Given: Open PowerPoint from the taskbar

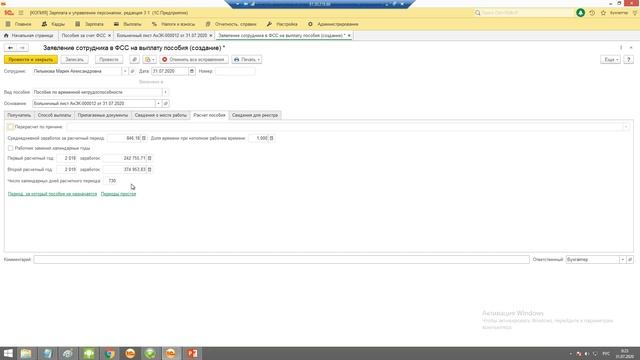Looking at the screenshot, I should 192,353.
